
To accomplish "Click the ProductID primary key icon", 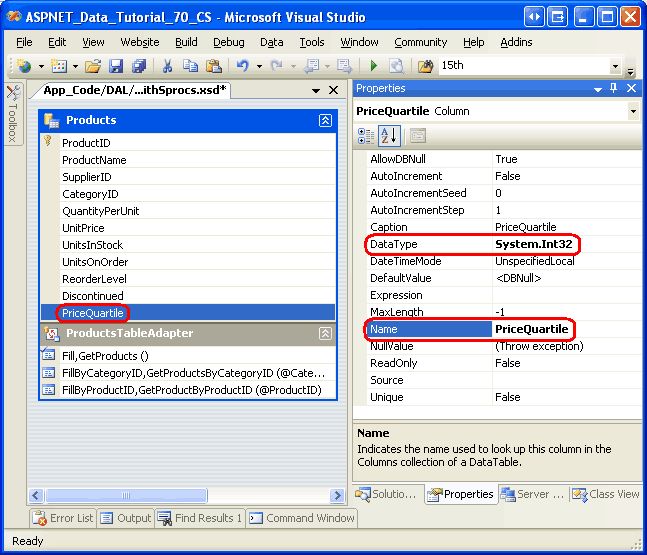I will click(48, 141).
